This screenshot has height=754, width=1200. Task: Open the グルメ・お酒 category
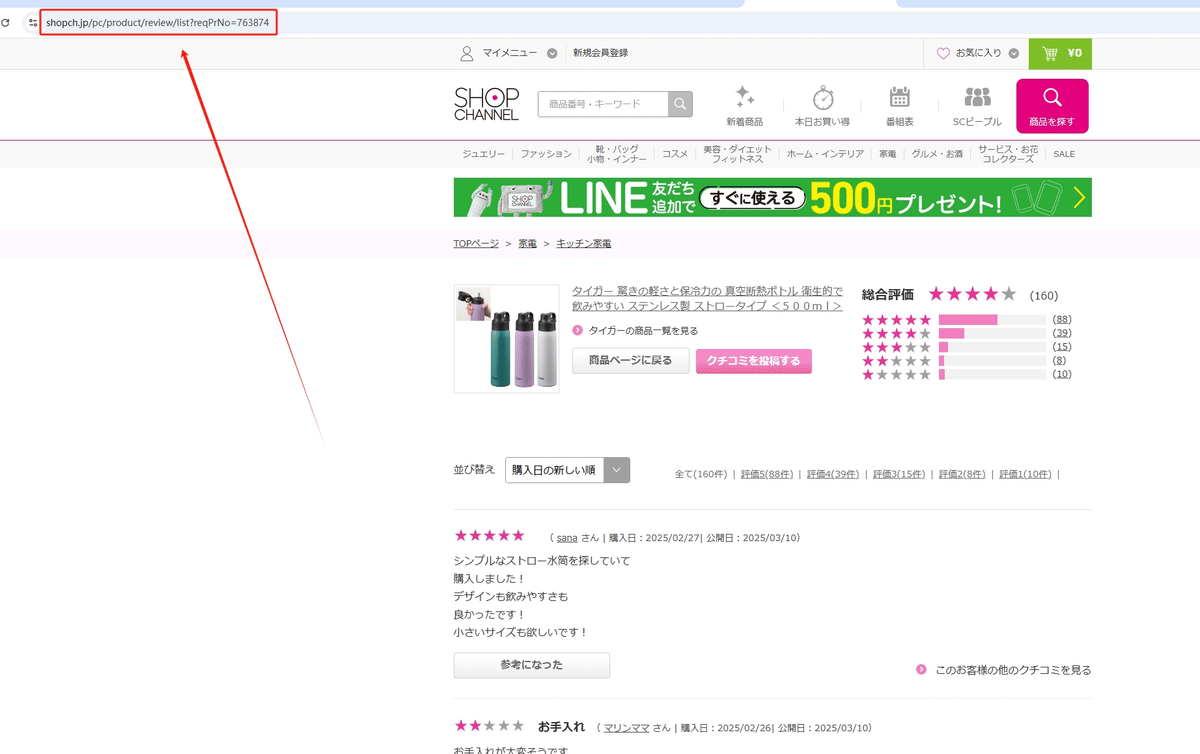click(x=937, y=154)
